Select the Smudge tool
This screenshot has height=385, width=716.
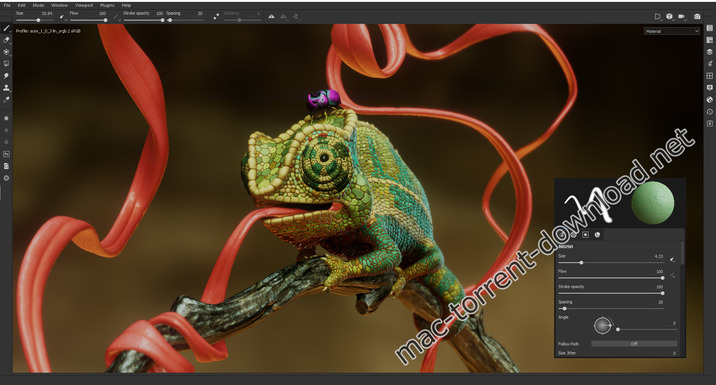[x=6, y=76]
